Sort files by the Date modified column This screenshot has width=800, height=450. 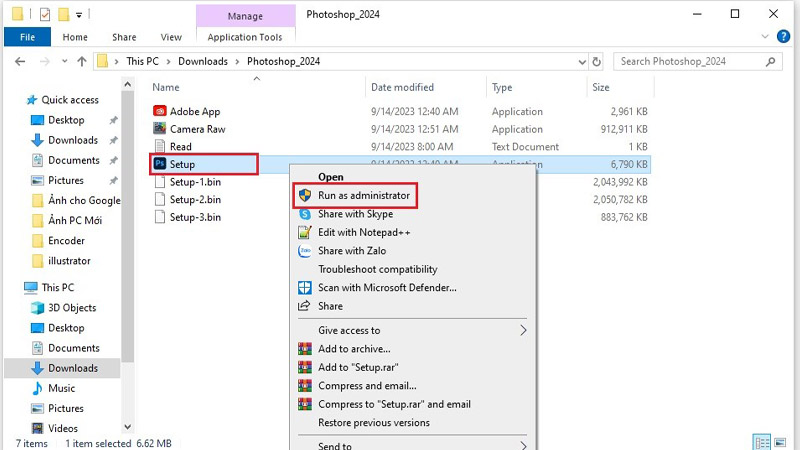pyautogui.click(x=402, y=88)
